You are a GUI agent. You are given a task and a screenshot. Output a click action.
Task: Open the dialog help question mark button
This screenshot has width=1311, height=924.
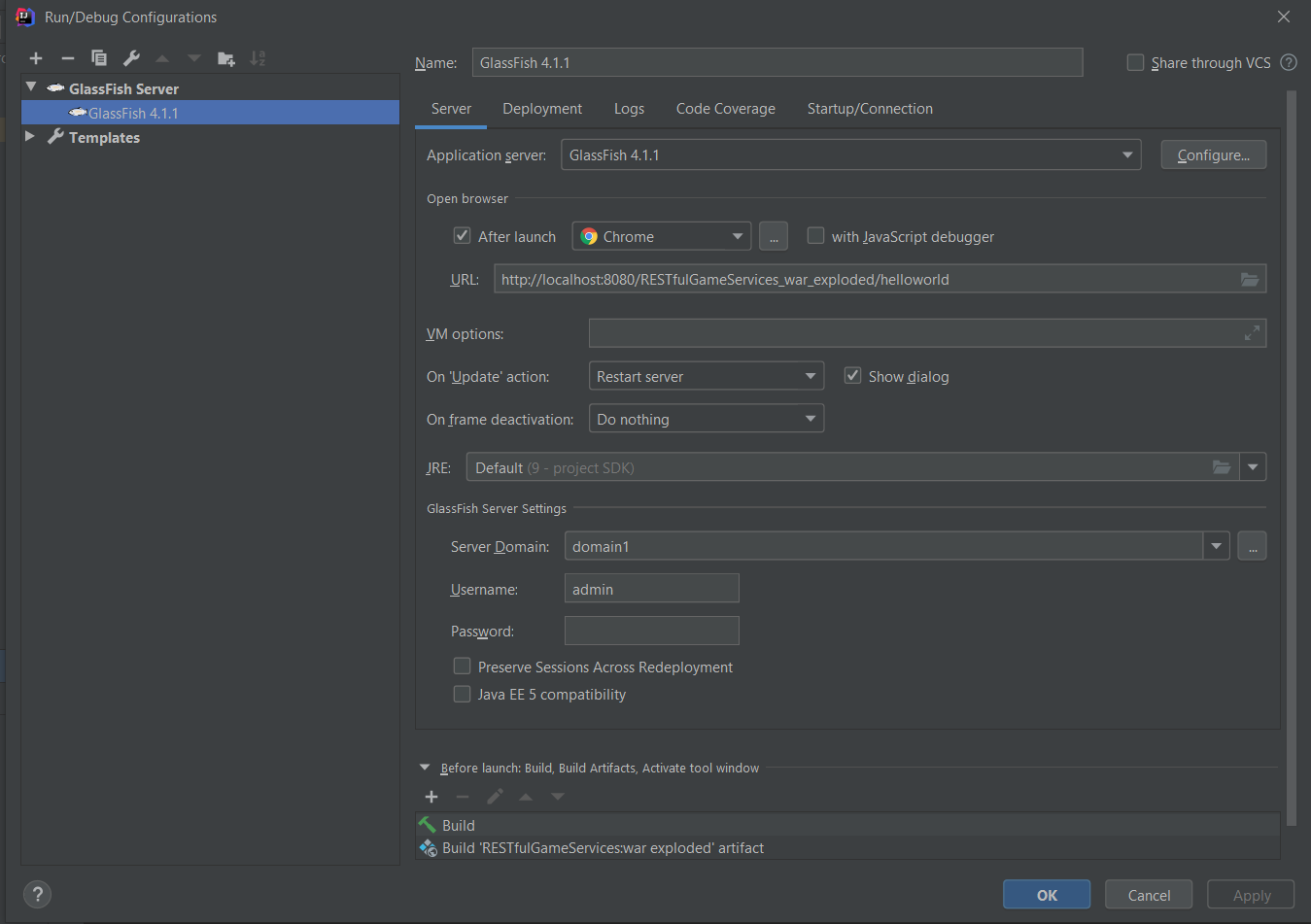point(37,895)
